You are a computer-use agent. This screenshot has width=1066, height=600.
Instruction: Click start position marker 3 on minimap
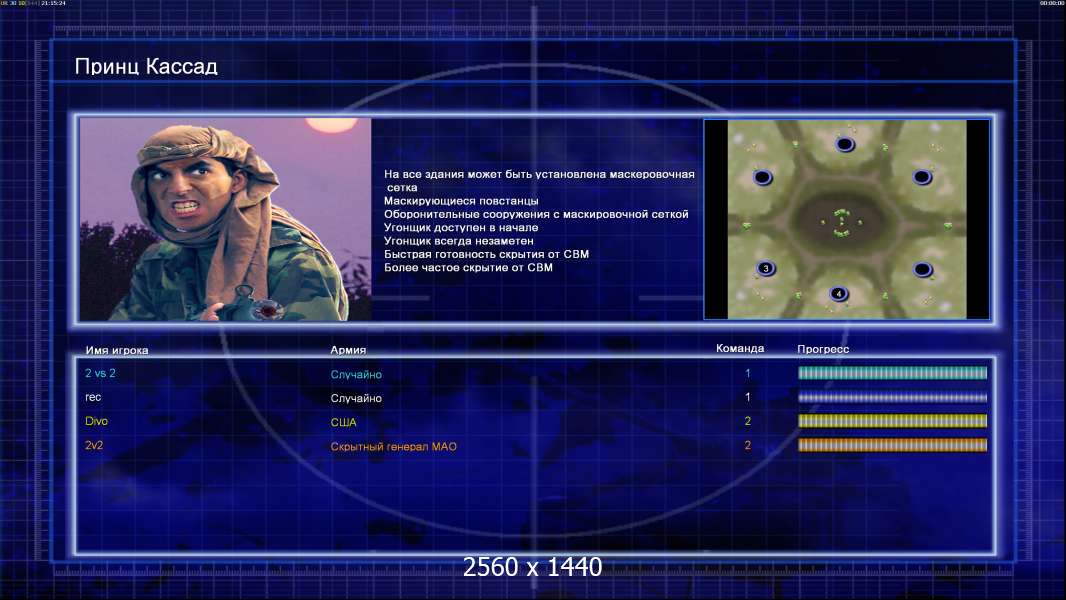(x=766, y=268)
